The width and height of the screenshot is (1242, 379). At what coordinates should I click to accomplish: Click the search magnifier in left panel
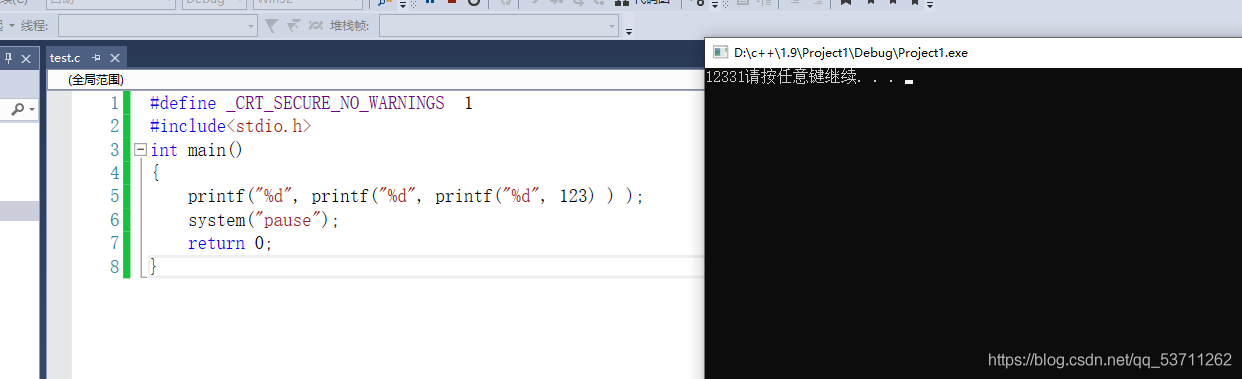[18, 109]
